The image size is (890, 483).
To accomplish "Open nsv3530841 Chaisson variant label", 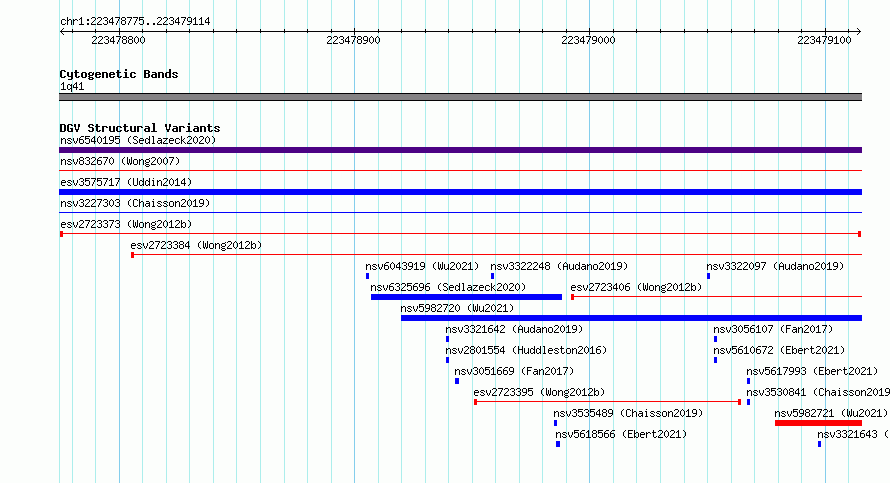I will tap(818, 392).
